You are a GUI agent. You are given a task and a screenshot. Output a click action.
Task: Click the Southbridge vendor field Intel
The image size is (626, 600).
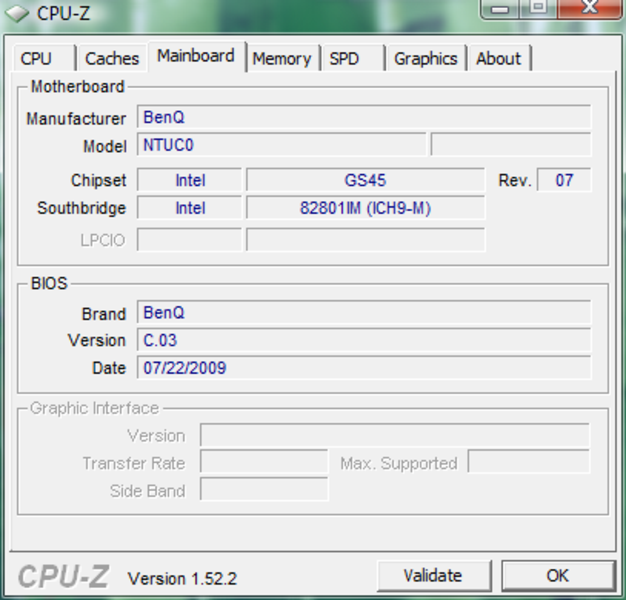click(x=190, y=208)
